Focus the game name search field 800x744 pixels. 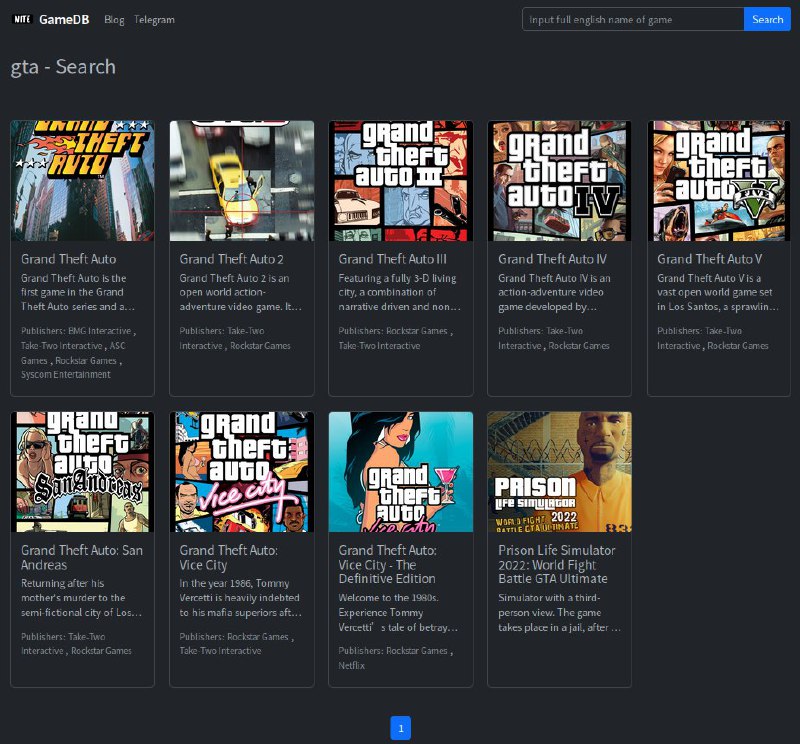(x=633, y=19)
